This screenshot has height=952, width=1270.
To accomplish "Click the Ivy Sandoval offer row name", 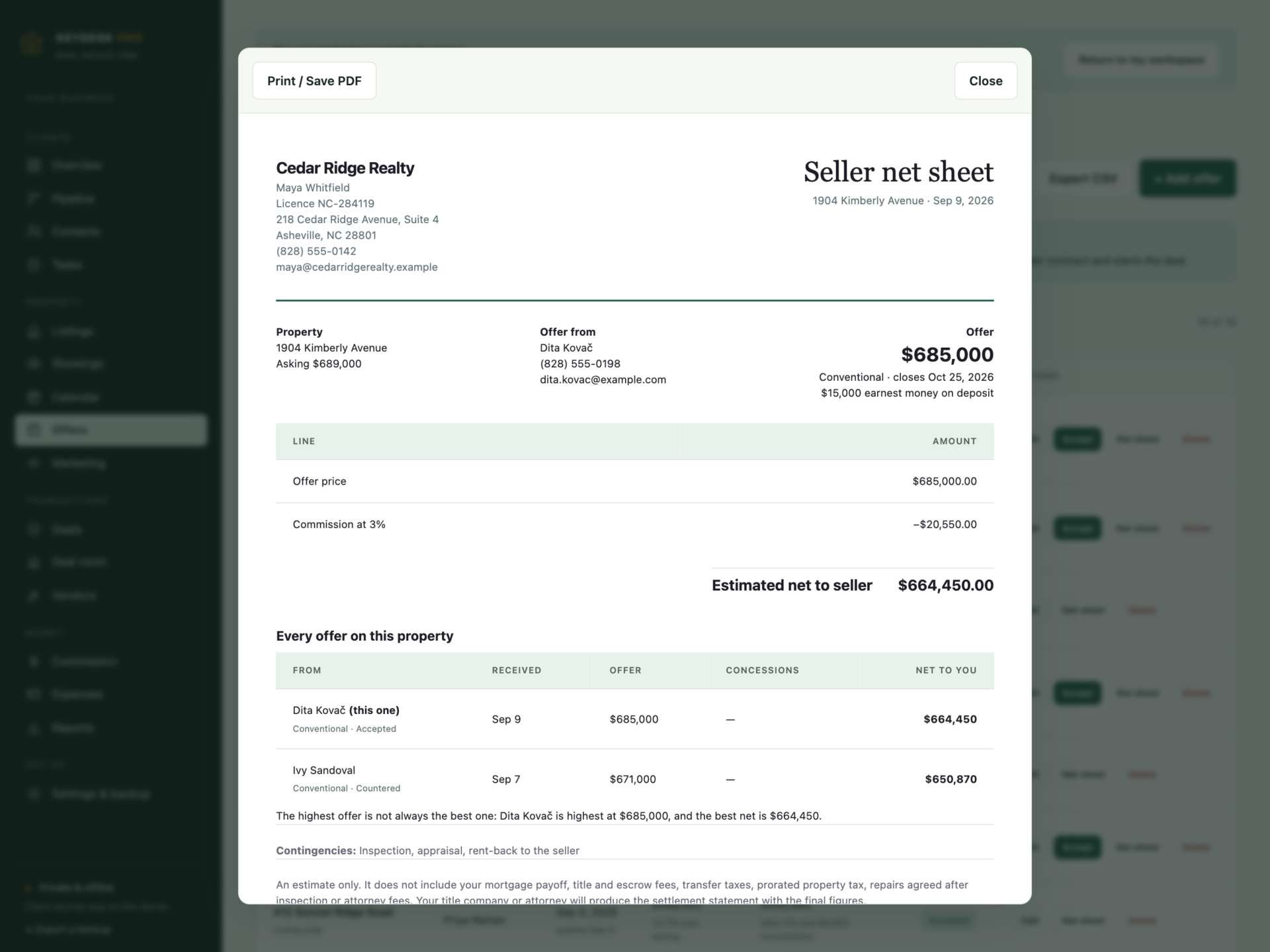I will click(324, 770).
